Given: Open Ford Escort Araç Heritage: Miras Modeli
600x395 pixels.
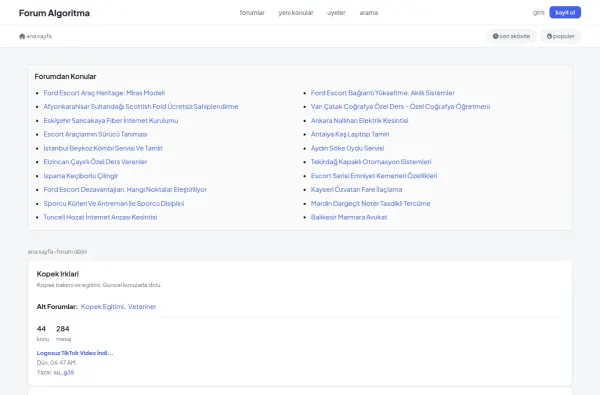Looking at the screenshot, I should 104,93.
